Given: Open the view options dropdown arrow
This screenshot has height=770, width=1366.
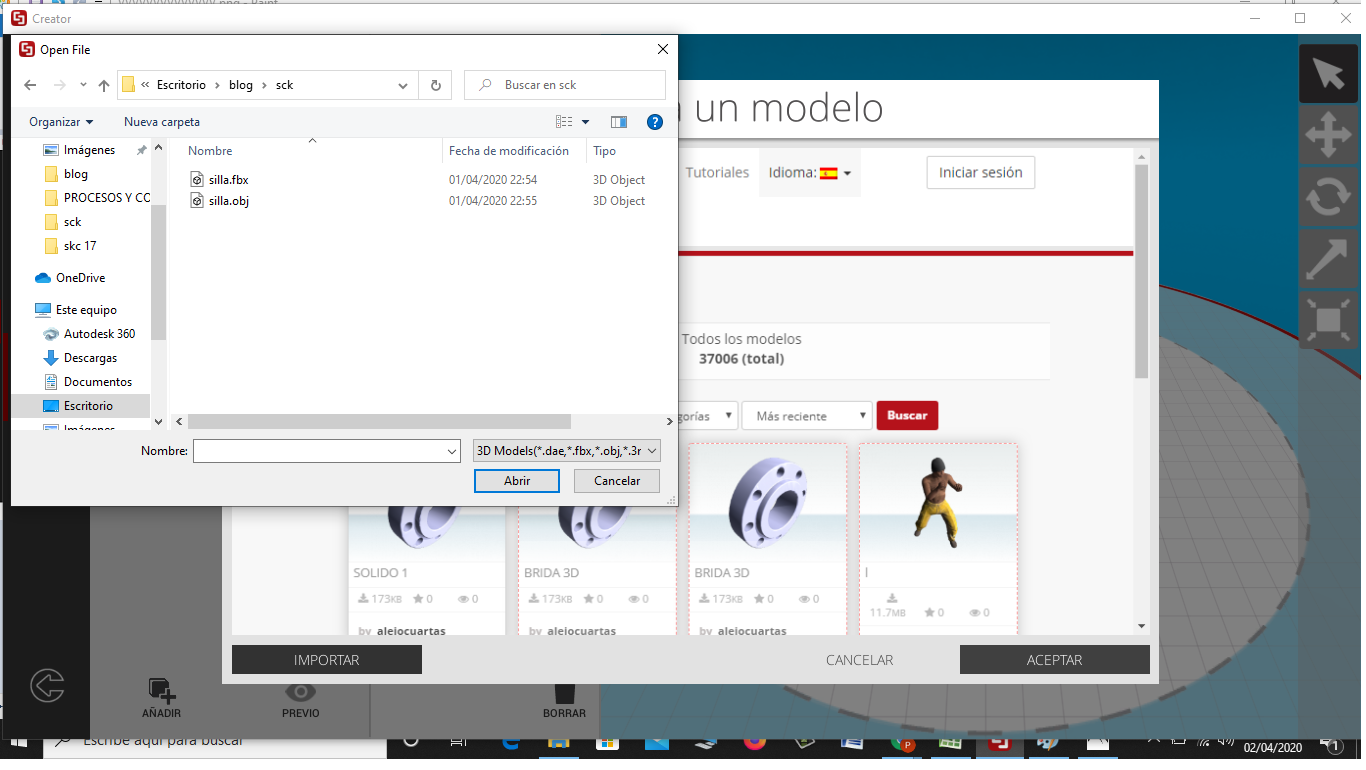Looking at the screenshot, I should coord(586,122).
